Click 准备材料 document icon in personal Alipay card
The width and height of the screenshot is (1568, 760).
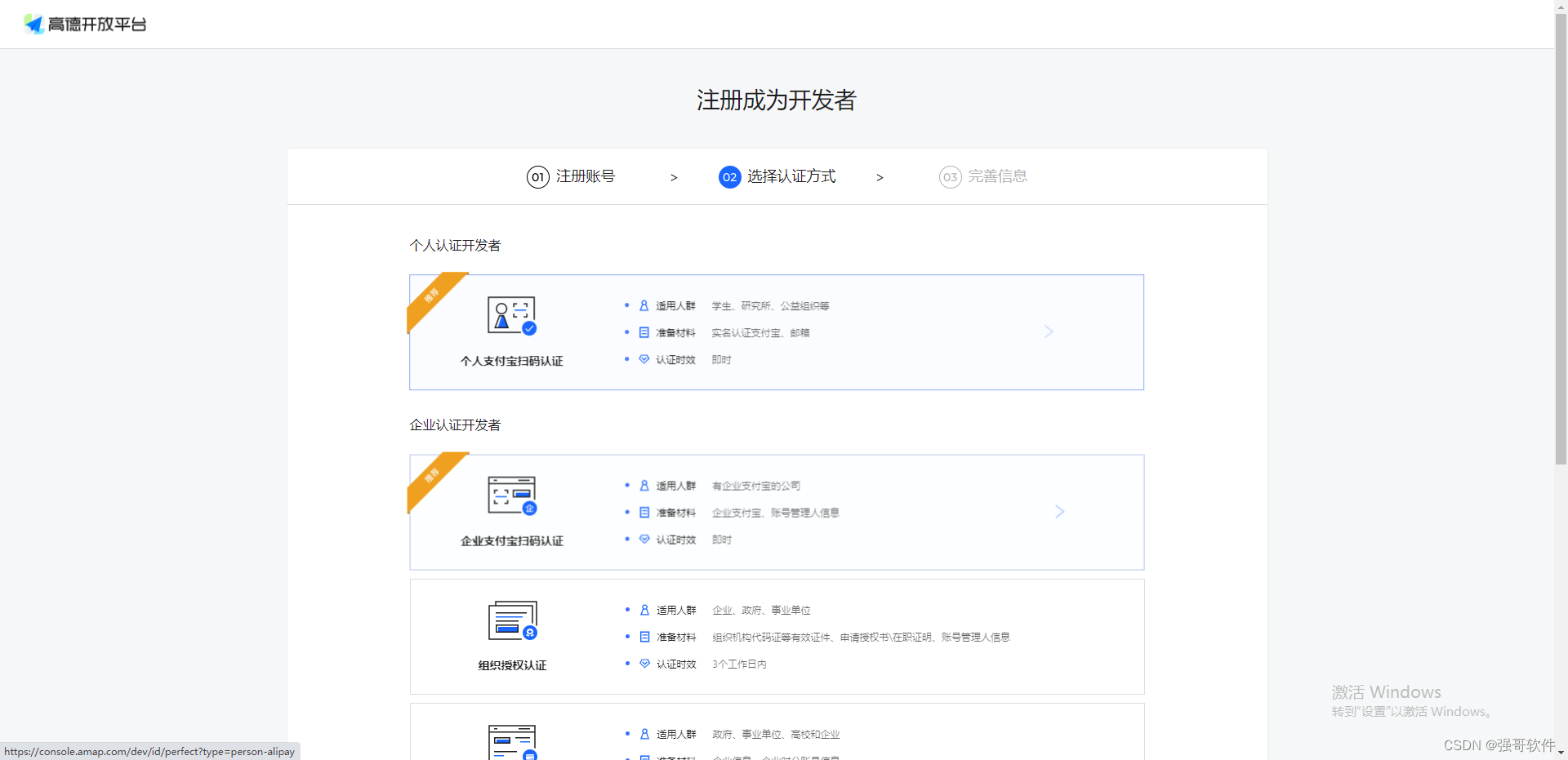(644, 332)
